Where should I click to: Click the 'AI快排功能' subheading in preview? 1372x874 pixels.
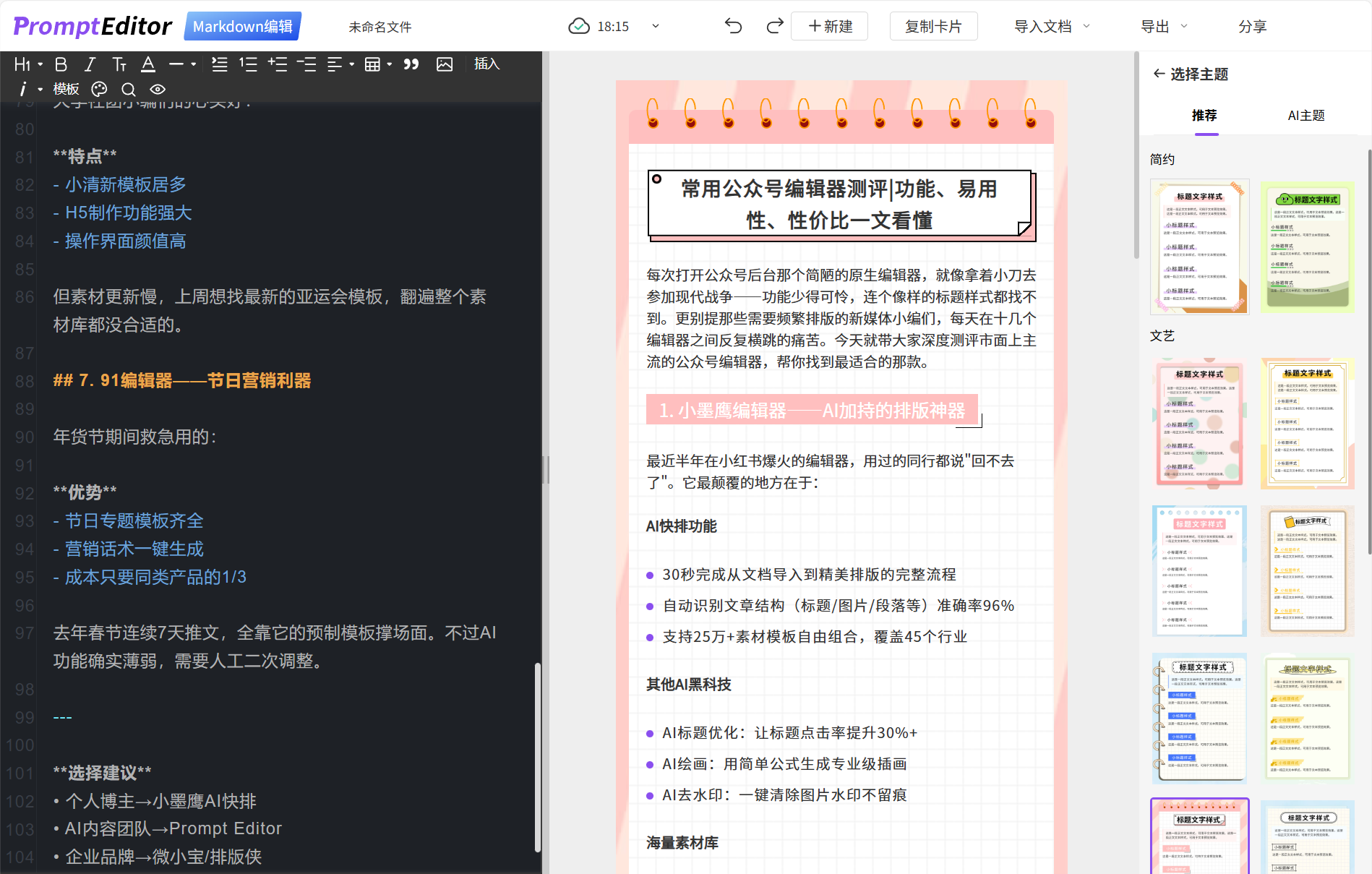click(682, 526)
